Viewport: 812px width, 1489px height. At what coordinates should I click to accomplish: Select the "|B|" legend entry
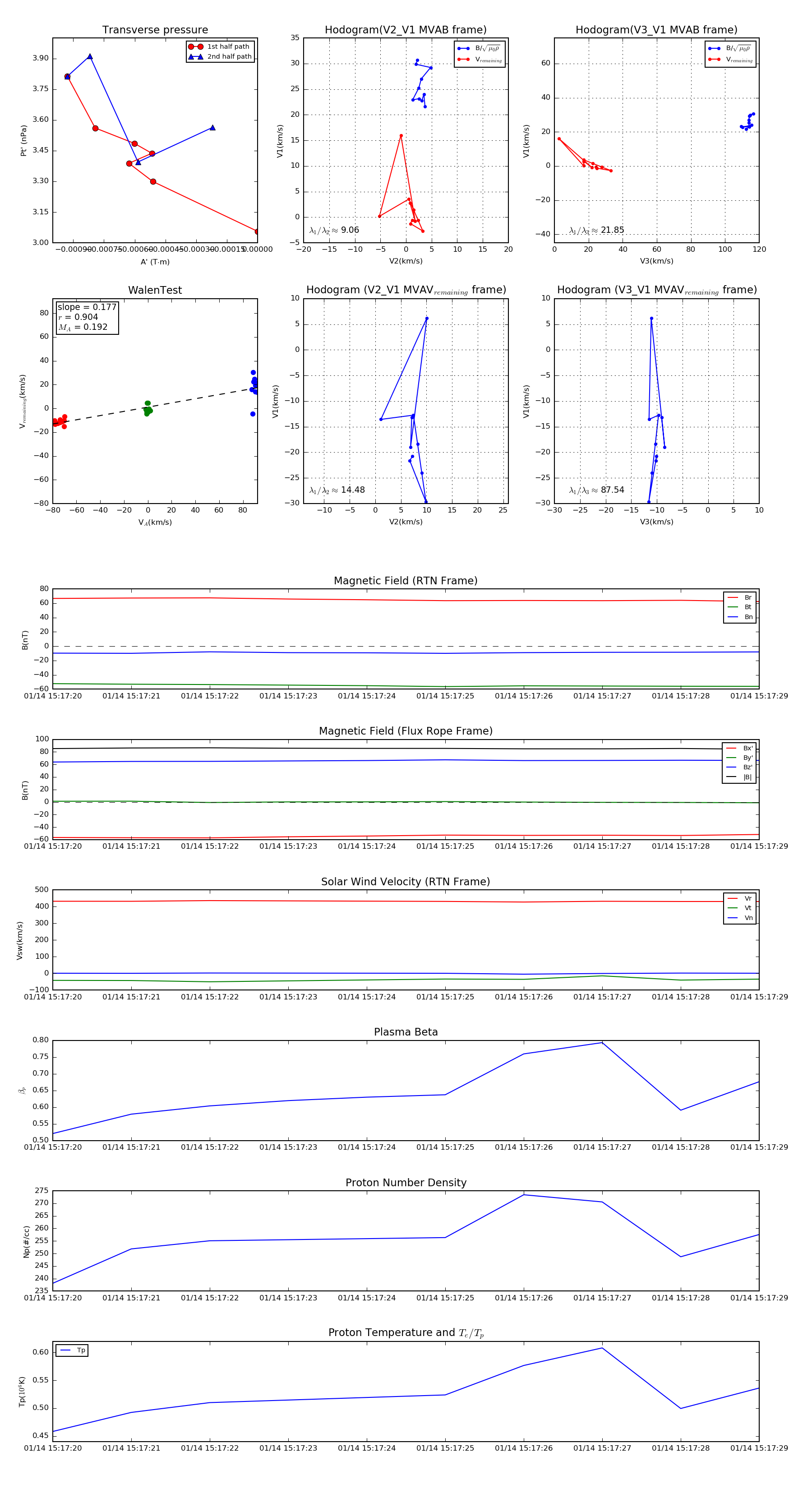pyautogui.click(x=739, y=777)
